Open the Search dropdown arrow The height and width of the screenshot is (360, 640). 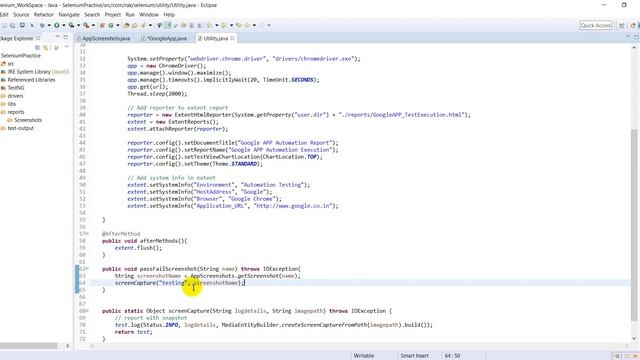pyautogui.click(x=150, y=25)
